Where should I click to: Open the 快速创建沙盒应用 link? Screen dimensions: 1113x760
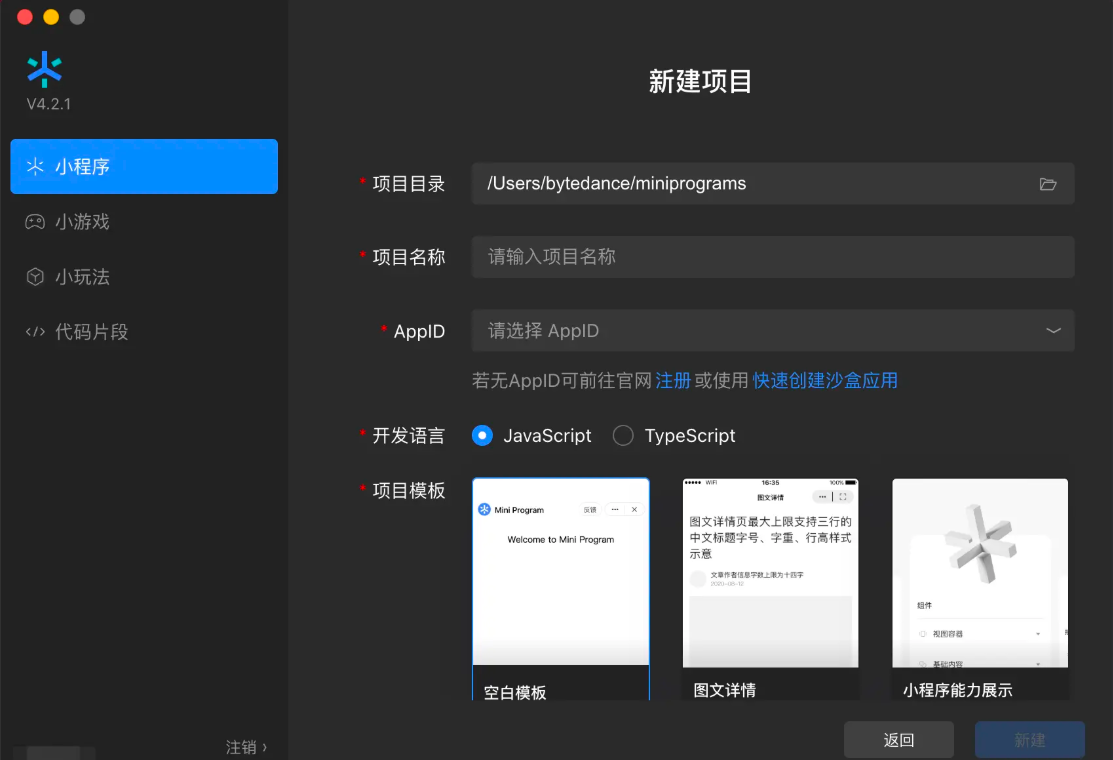click(x=825, y=381)
